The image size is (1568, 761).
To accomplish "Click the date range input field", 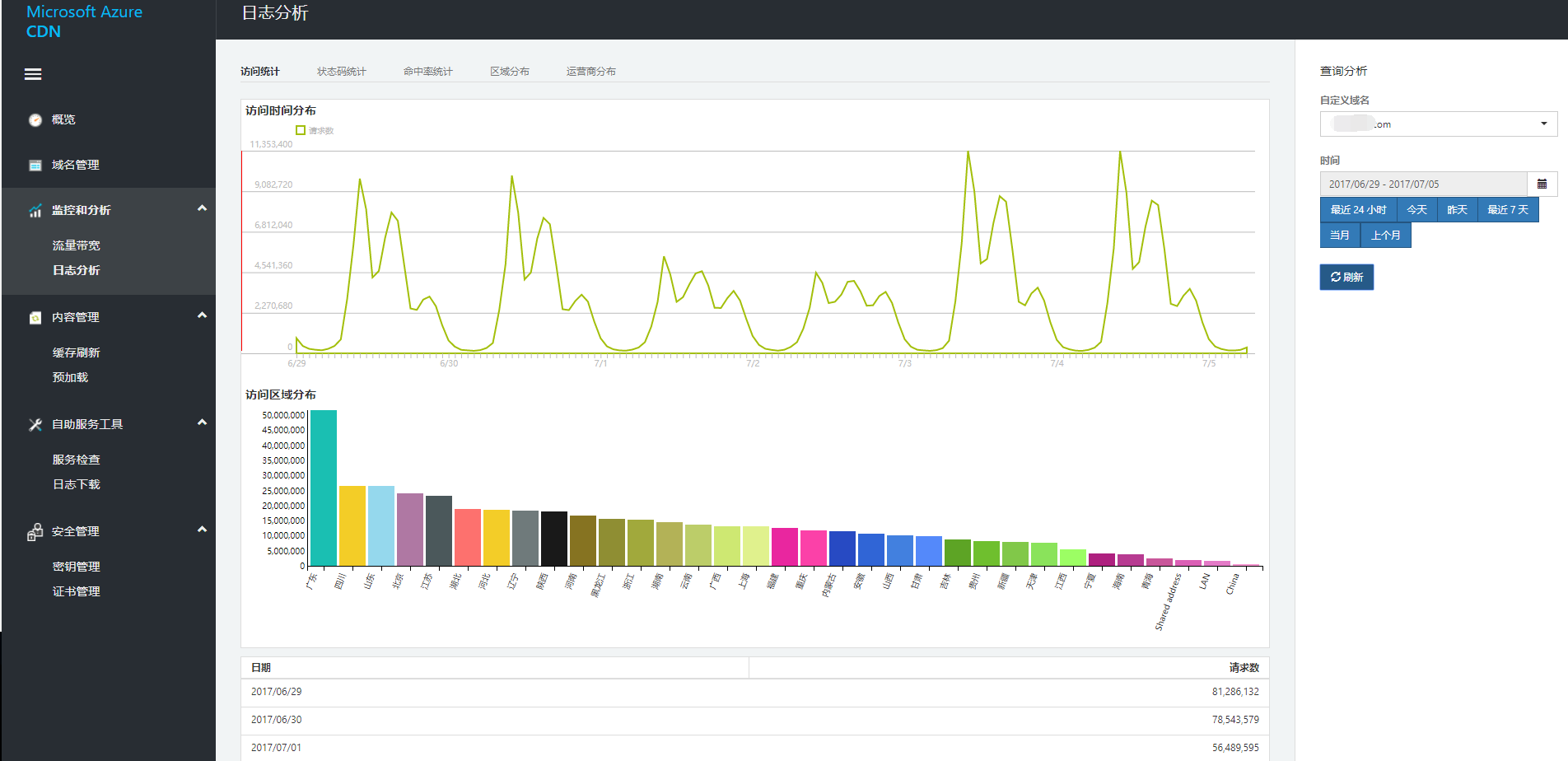I will click(1423, 184).
